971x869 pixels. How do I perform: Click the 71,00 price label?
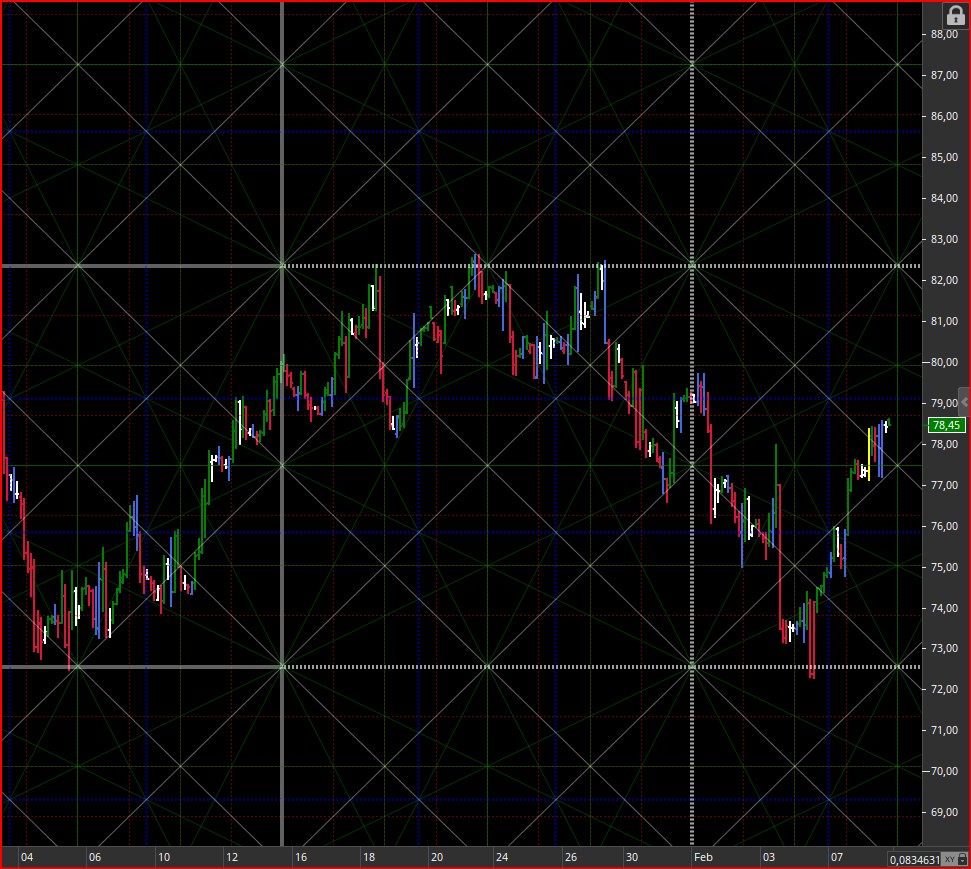coord(944,730)
